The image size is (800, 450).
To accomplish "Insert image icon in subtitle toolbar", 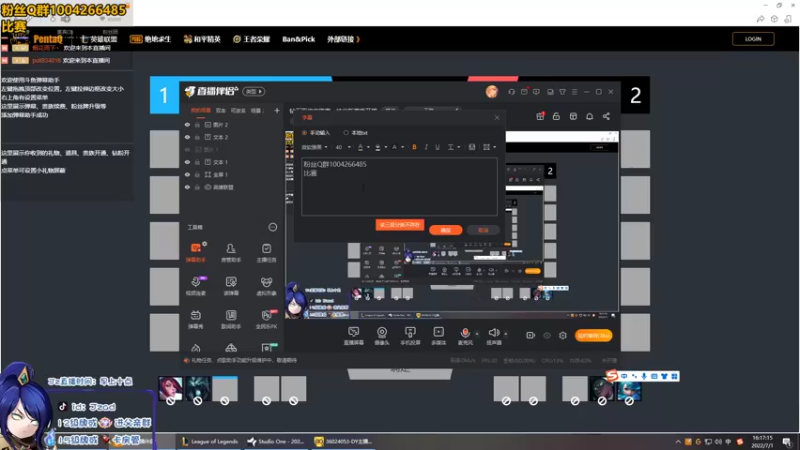I will tap(471, 147).
